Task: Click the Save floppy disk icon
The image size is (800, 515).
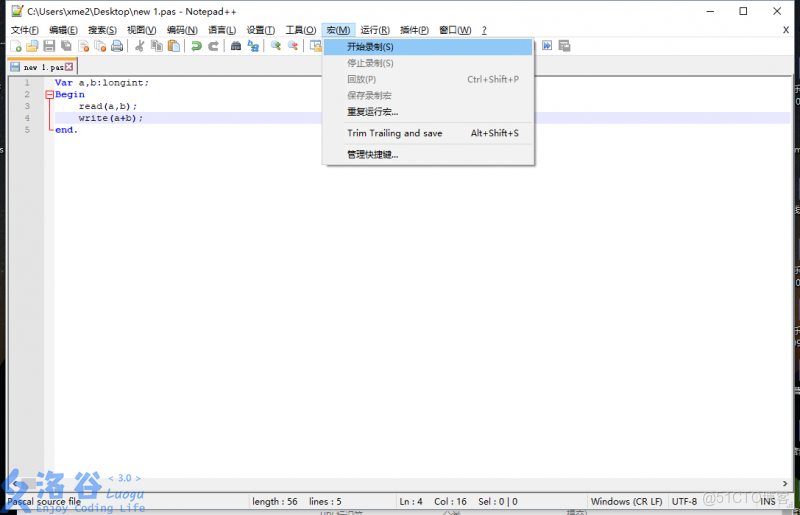Action: (x=49, y=46)
